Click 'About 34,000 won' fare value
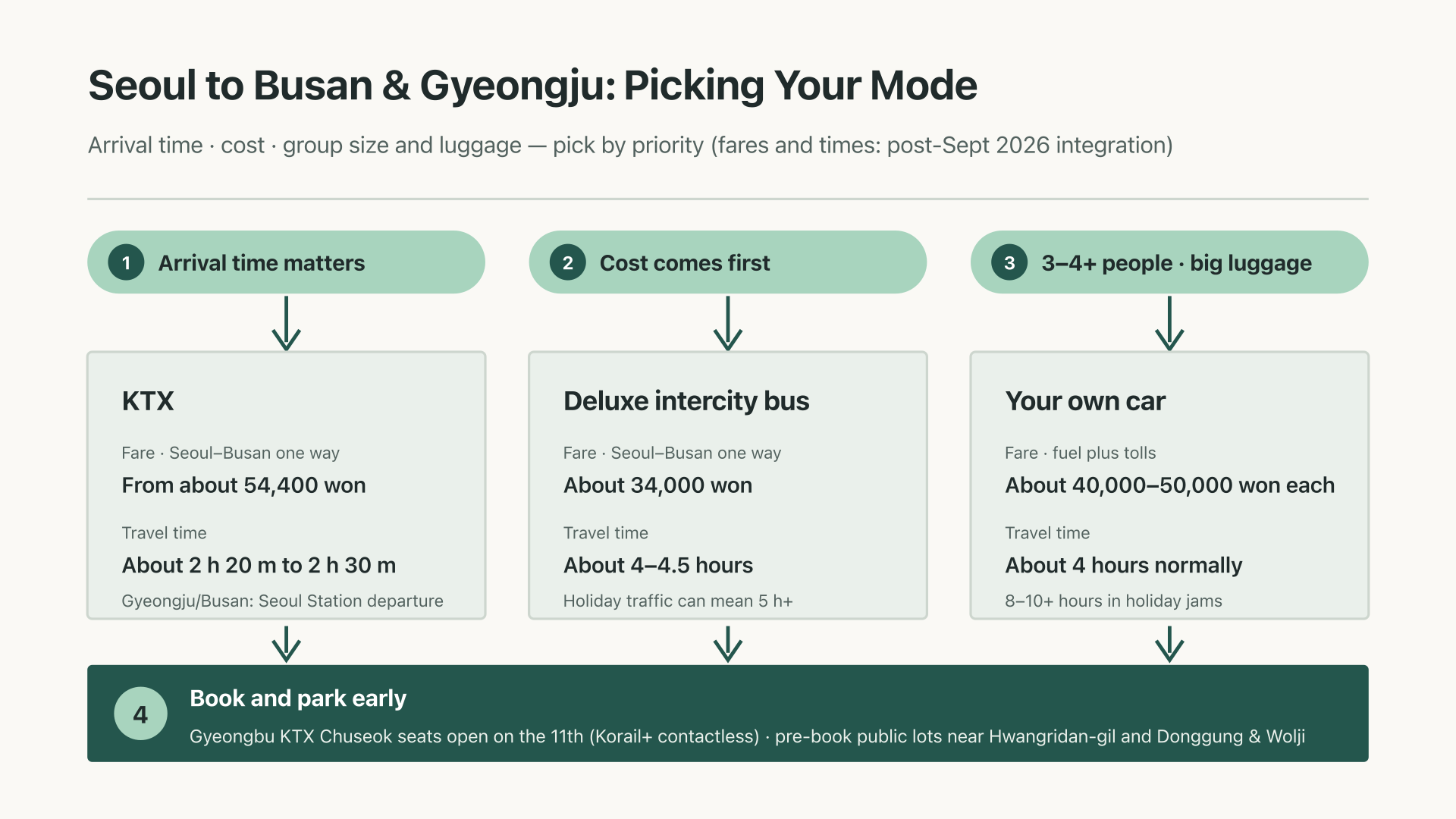Screen dimensions: 1456x819 [657, 485]
